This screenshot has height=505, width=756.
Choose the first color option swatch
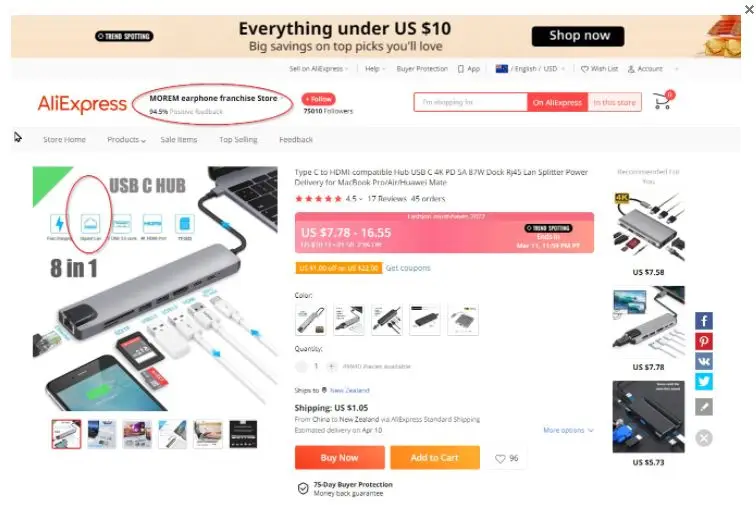[x=310, y=319]
